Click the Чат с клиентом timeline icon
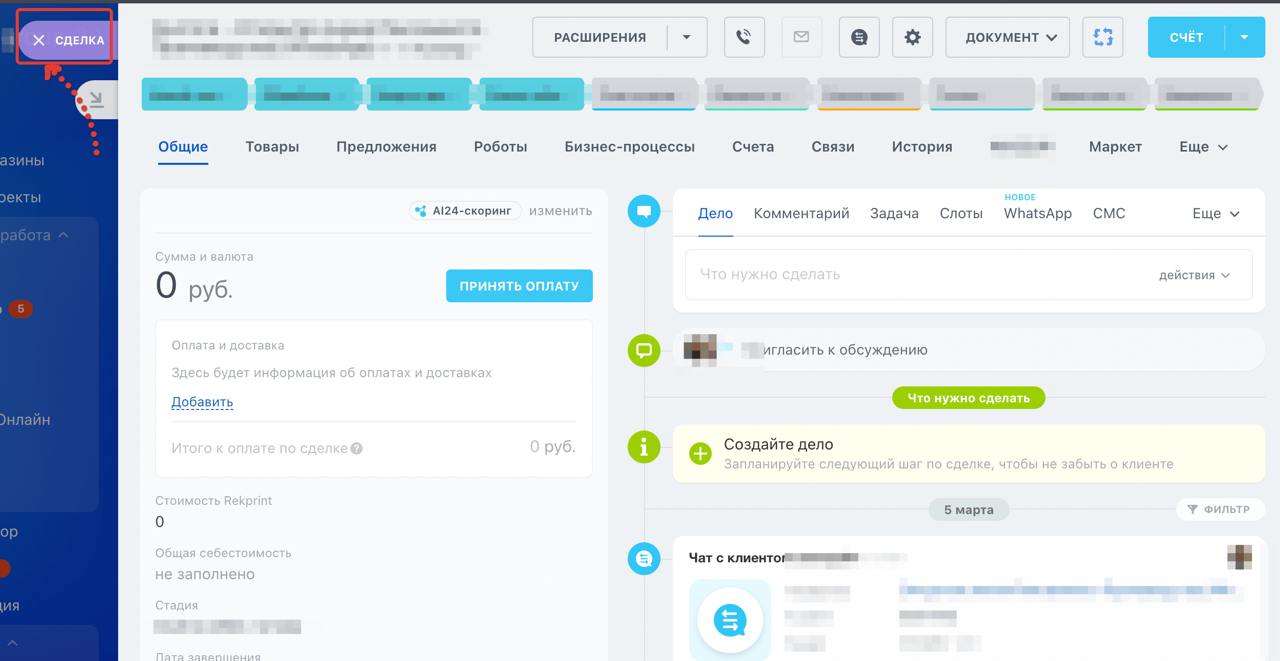The image size is (1280, 661). tap(644, 558)
